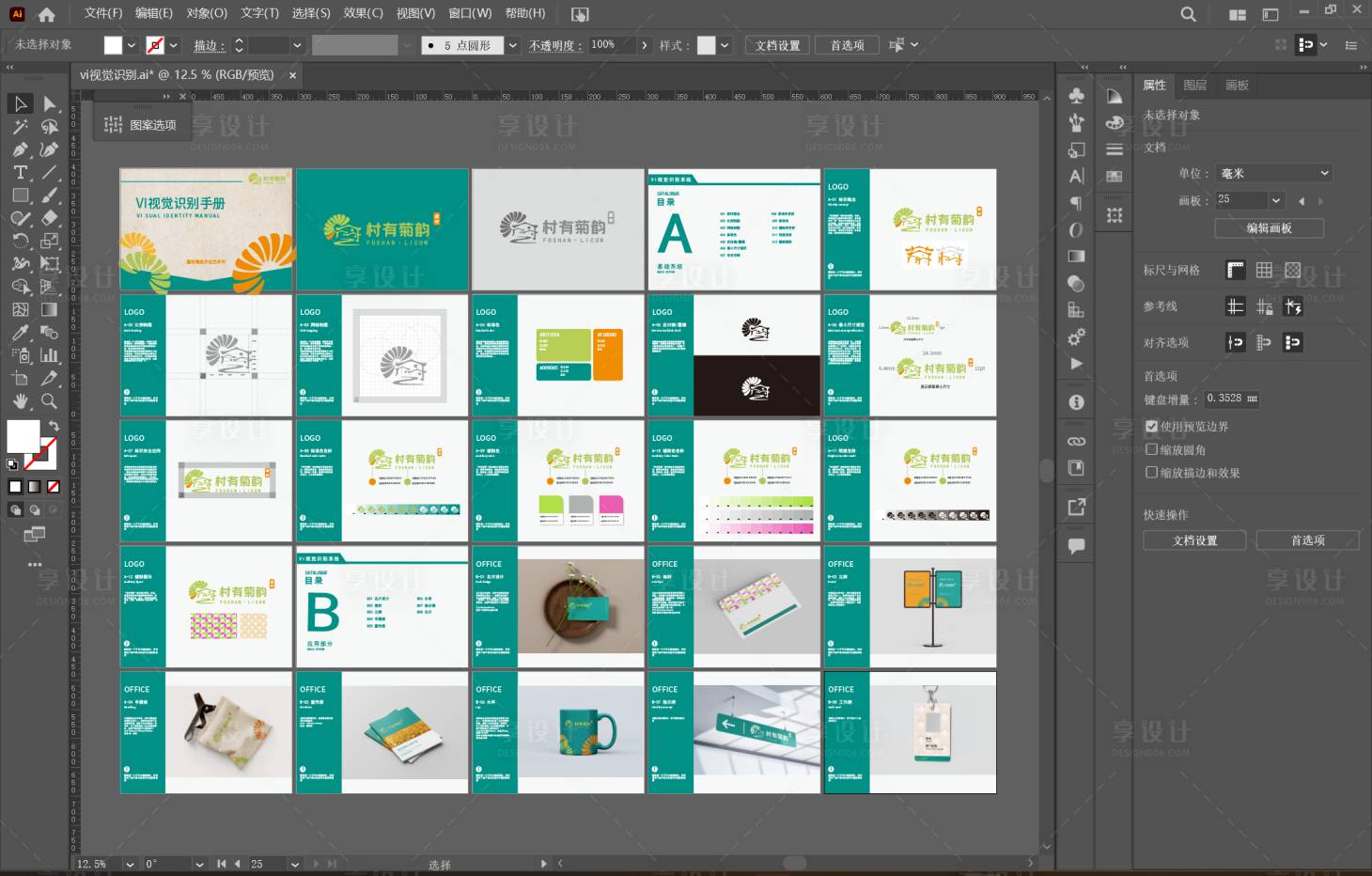The height and width of the screenshot is (876, 1372).
Task: Toggle show guides in 参考线 row
Action: 1236,306
